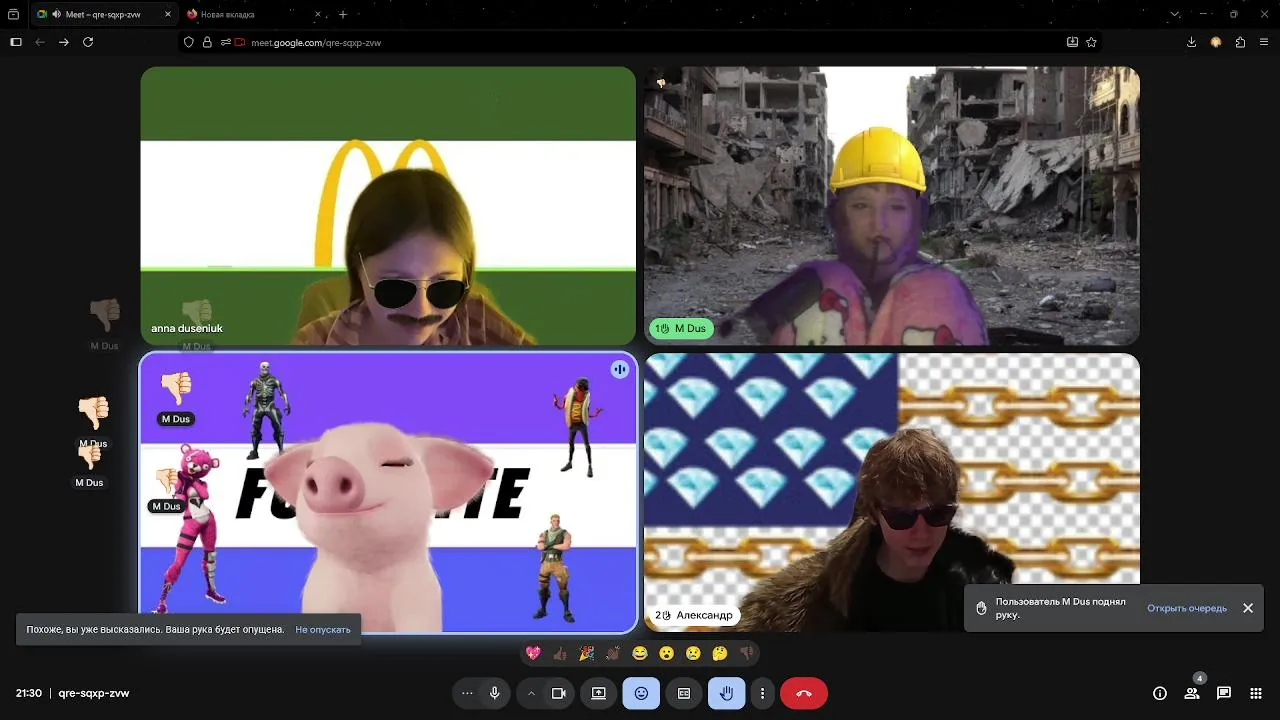Image resolution: width=1280 pixels, height=720 pixels.
Task: Toggle the browser sidebar
Action: [15, 42]
